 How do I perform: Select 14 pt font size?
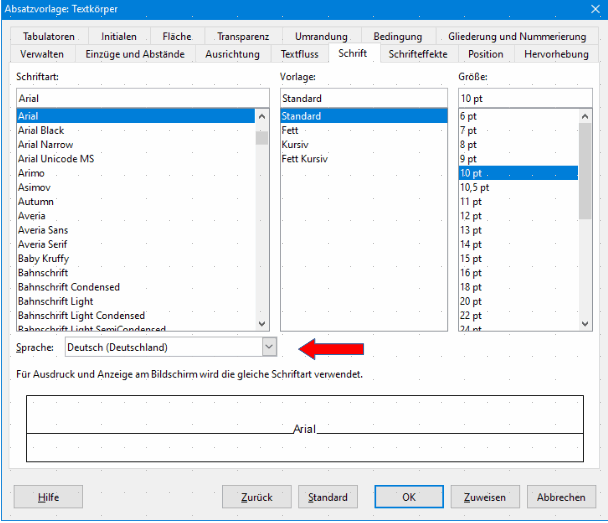point(518,244)
